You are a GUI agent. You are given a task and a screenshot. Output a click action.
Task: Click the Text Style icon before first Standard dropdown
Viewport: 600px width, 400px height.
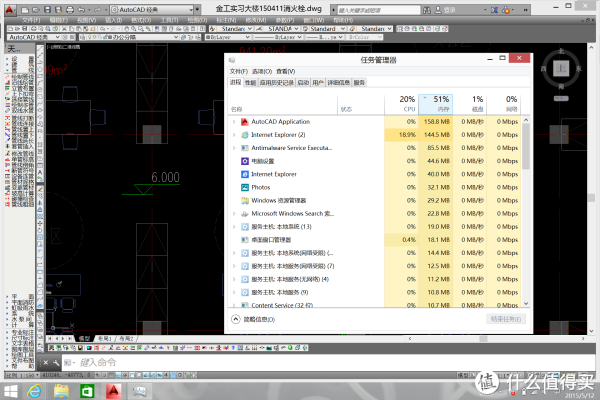tap(213, 29)
